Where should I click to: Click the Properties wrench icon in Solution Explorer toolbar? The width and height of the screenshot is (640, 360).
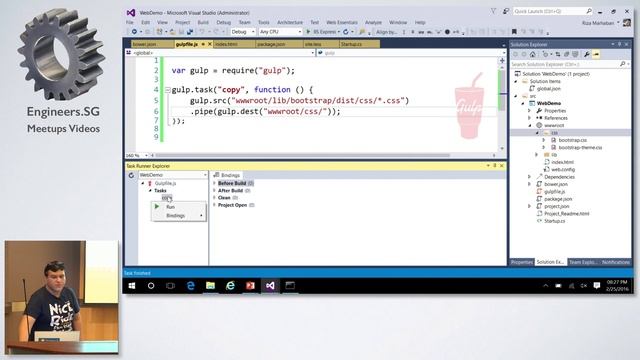coord(587,54)
